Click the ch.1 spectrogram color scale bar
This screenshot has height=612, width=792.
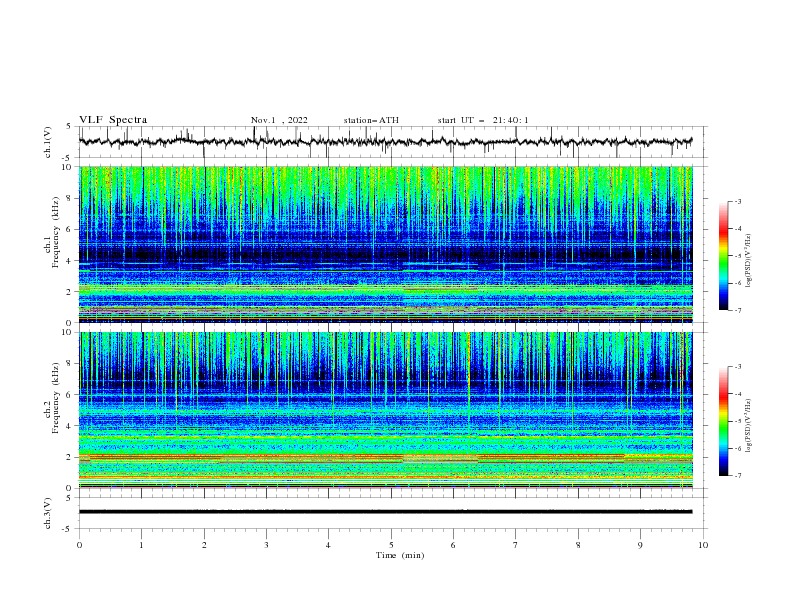723,256
